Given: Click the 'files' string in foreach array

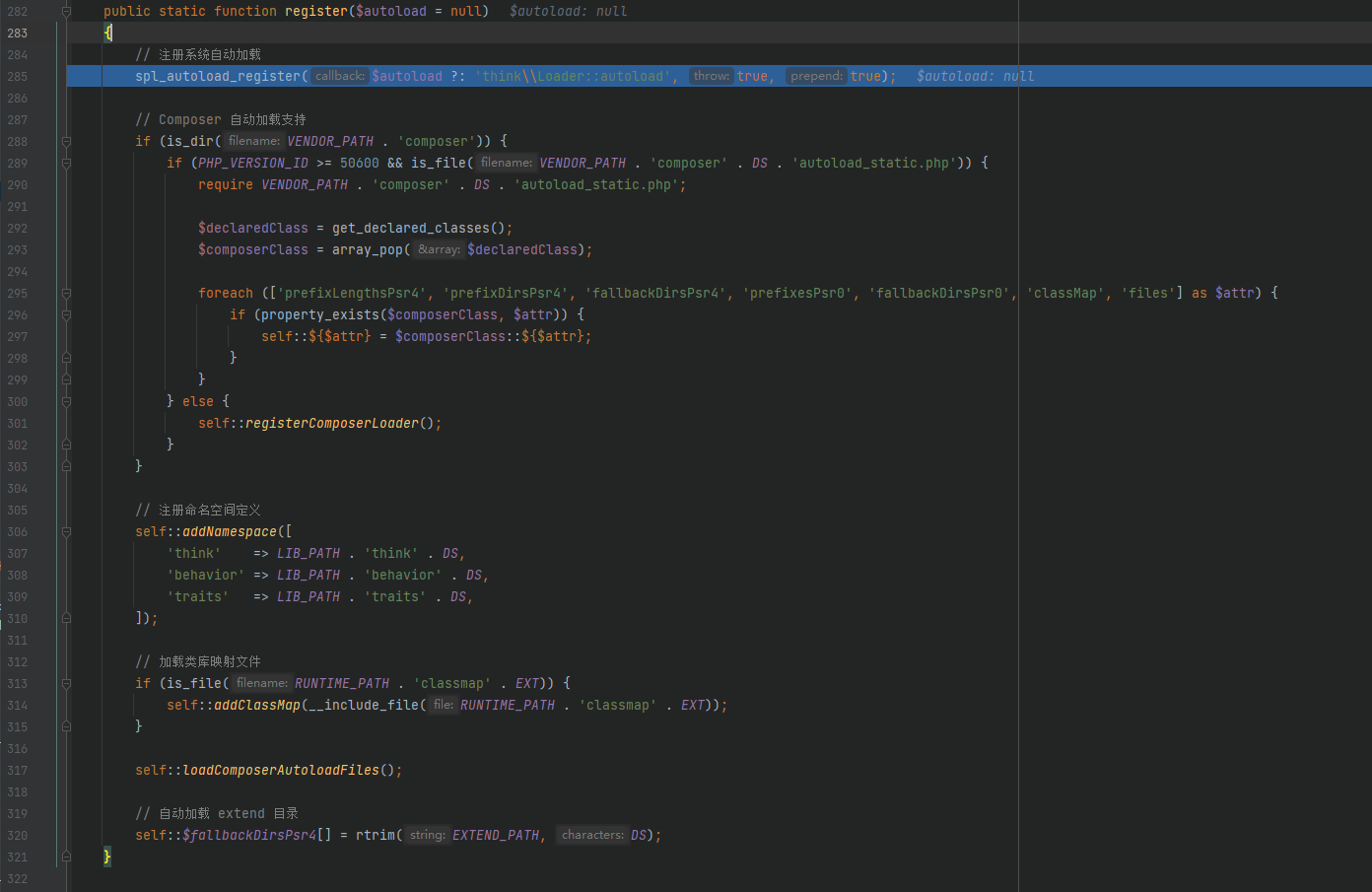Looking at the screenshot, I should click(x=1148, y=293).
